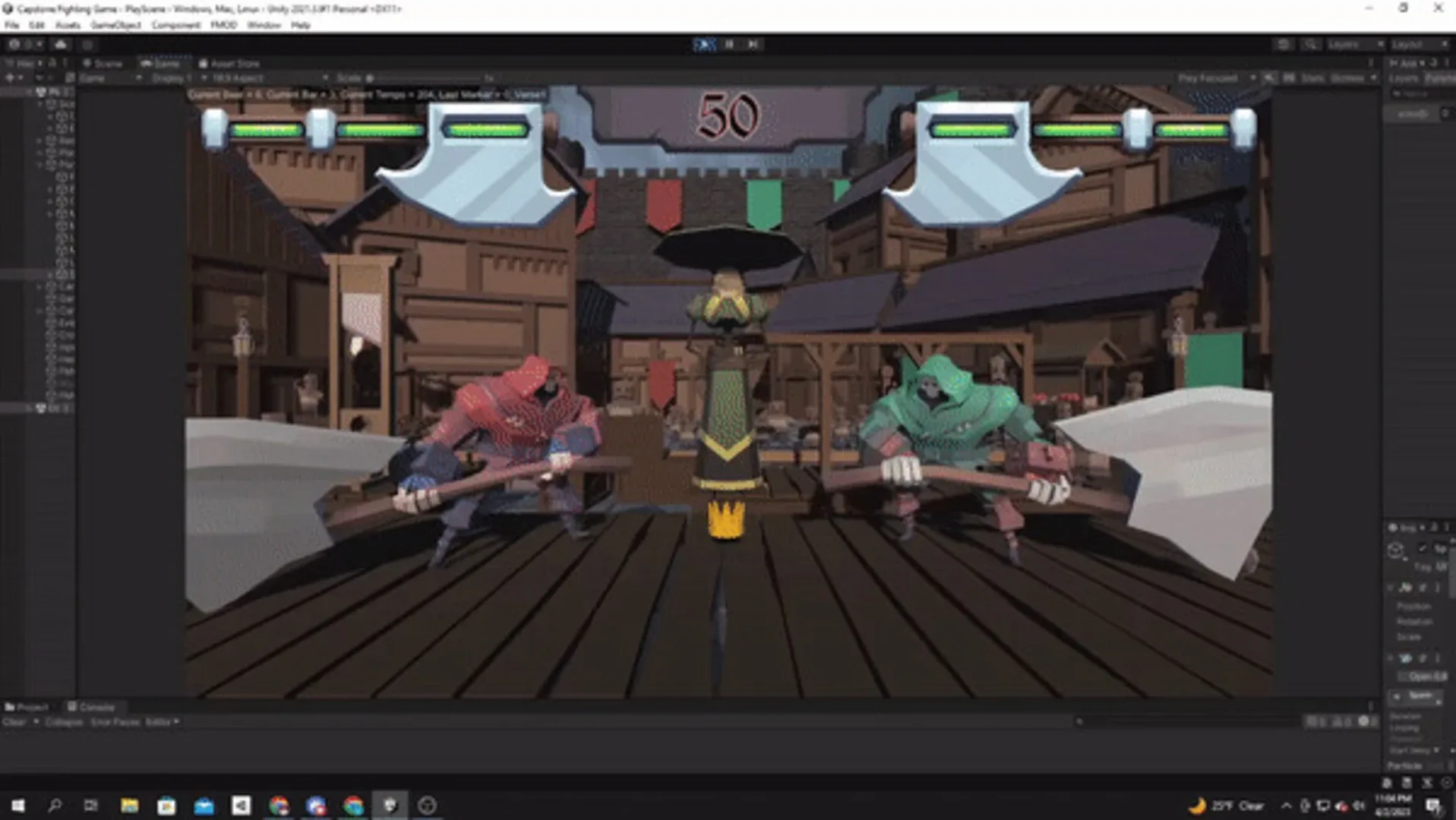
Task: Click the toolbar search icon
Action: click(x=1310, y=45)
